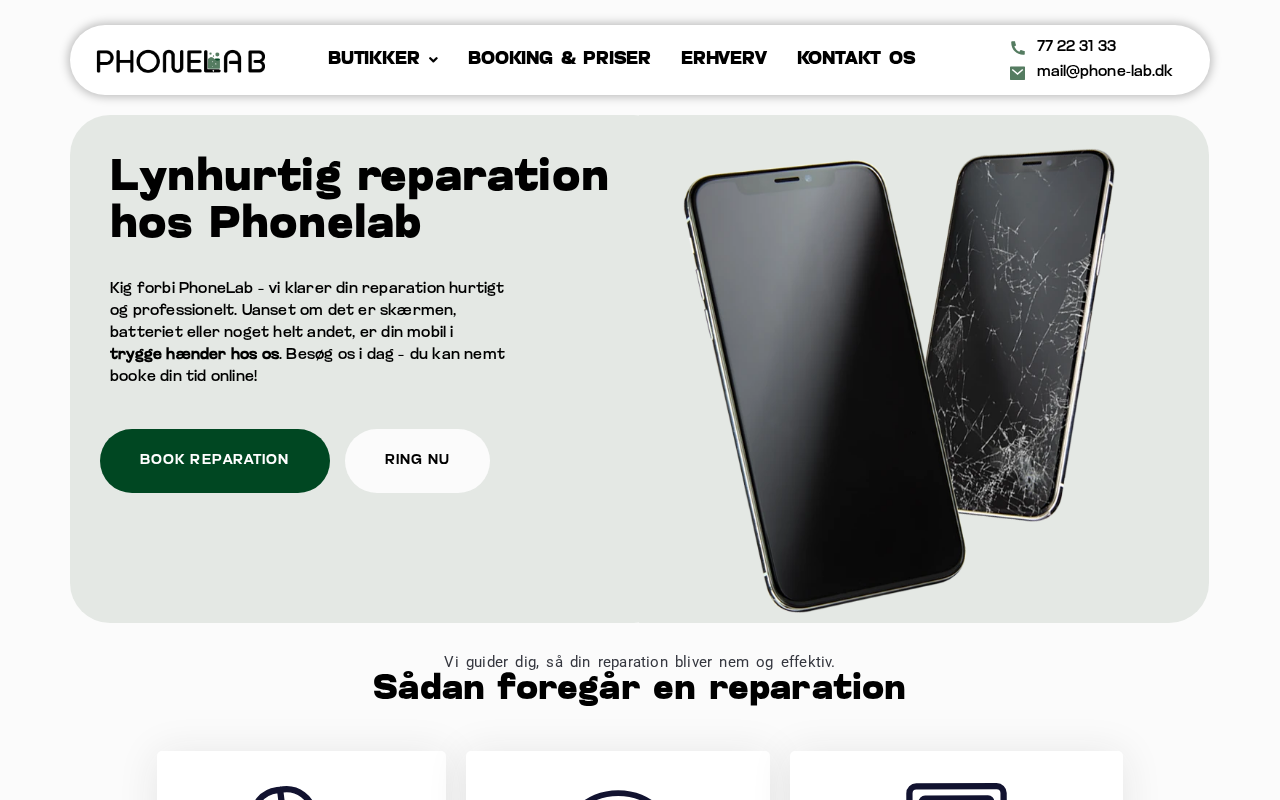Click the Sådan foregår en reparation heading
This screenshot has width=1280, height=800.
point(639,689)
